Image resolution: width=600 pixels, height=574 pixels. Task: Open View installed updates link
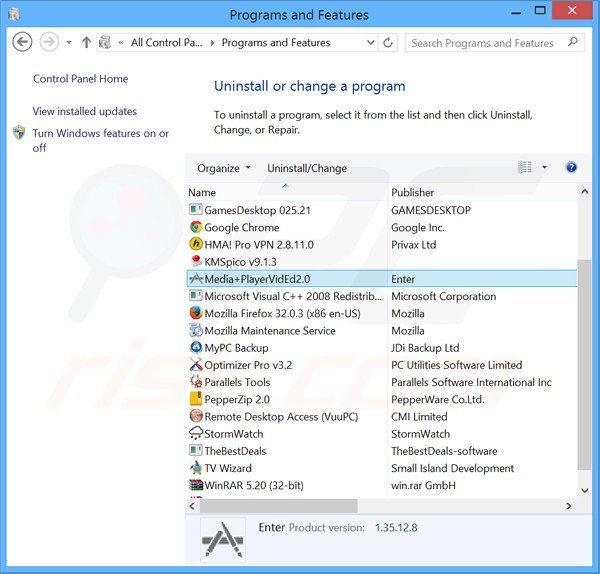click(x=85, y=111)
